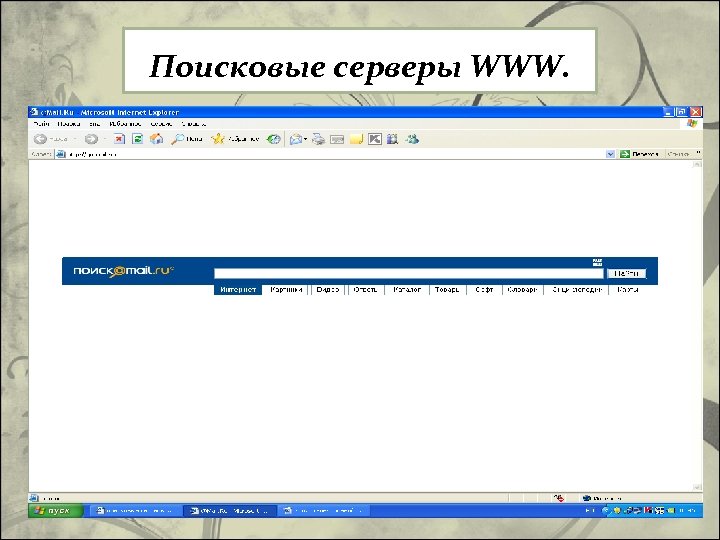Select the Карты search tab

click(x=628, y=290)
